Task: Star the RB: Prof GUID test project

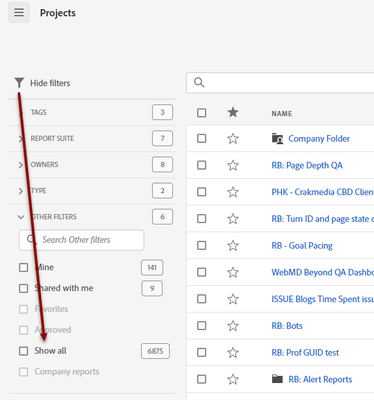Action: pyautogui.click(x=233, y=352)
